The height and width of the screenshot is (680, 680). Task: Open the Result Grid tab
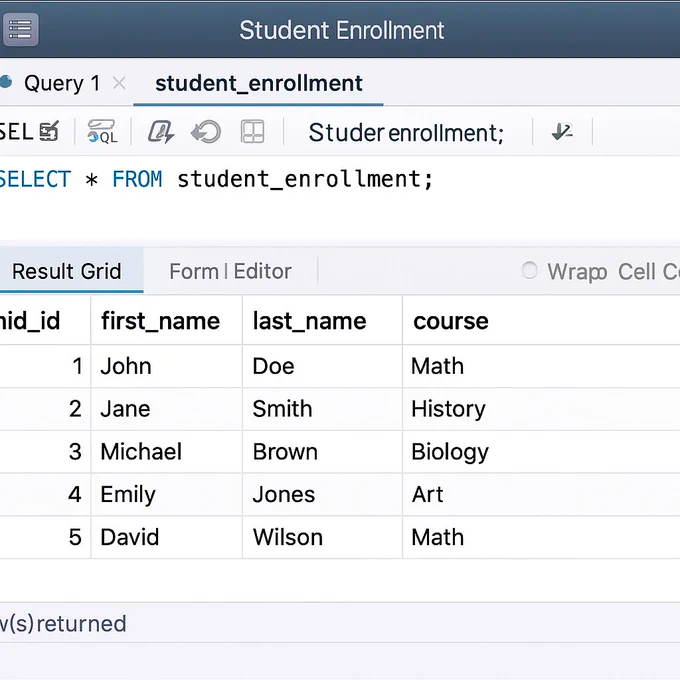[72, 271]
